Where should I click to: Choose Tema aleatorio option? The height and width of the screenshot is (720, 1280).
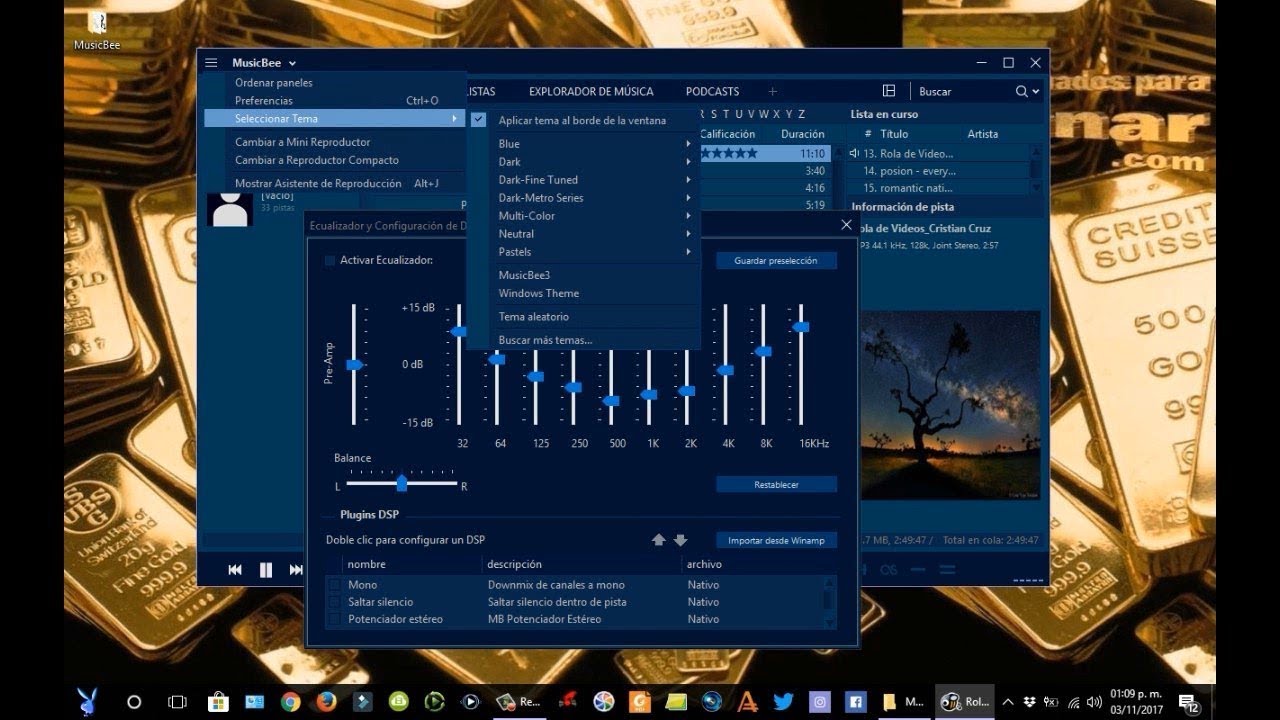point(583,316)
